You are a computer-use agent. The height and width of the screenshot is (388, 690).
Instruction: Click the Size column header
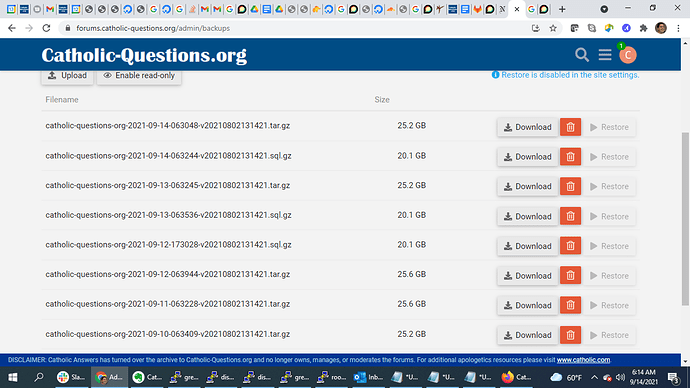pos(382,100)
